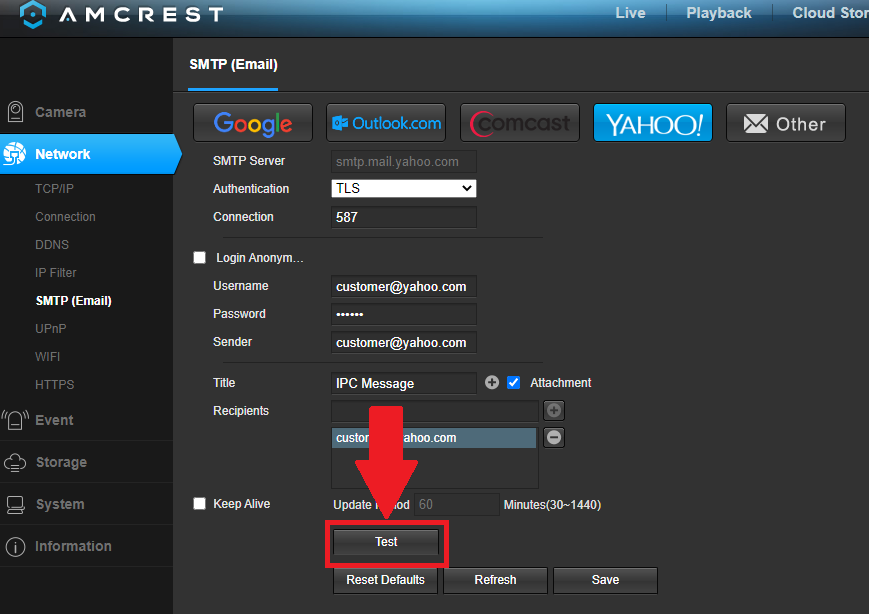Viewport: 869px width, 614px height.
Task: Click the Username field
Action: coord(403,286)
